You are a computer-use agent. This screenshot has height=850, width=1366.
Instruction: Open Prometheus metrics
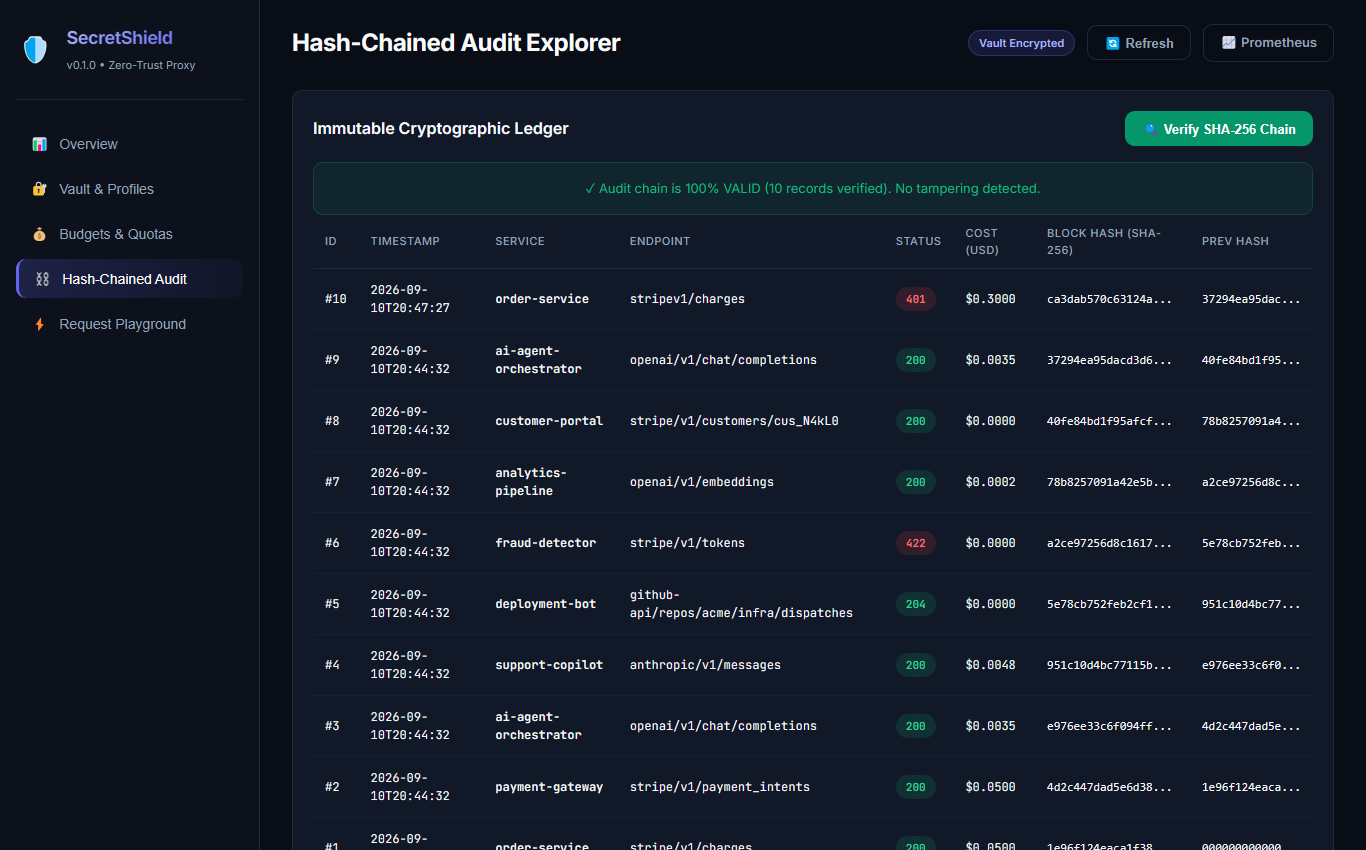click(1268, 43)
